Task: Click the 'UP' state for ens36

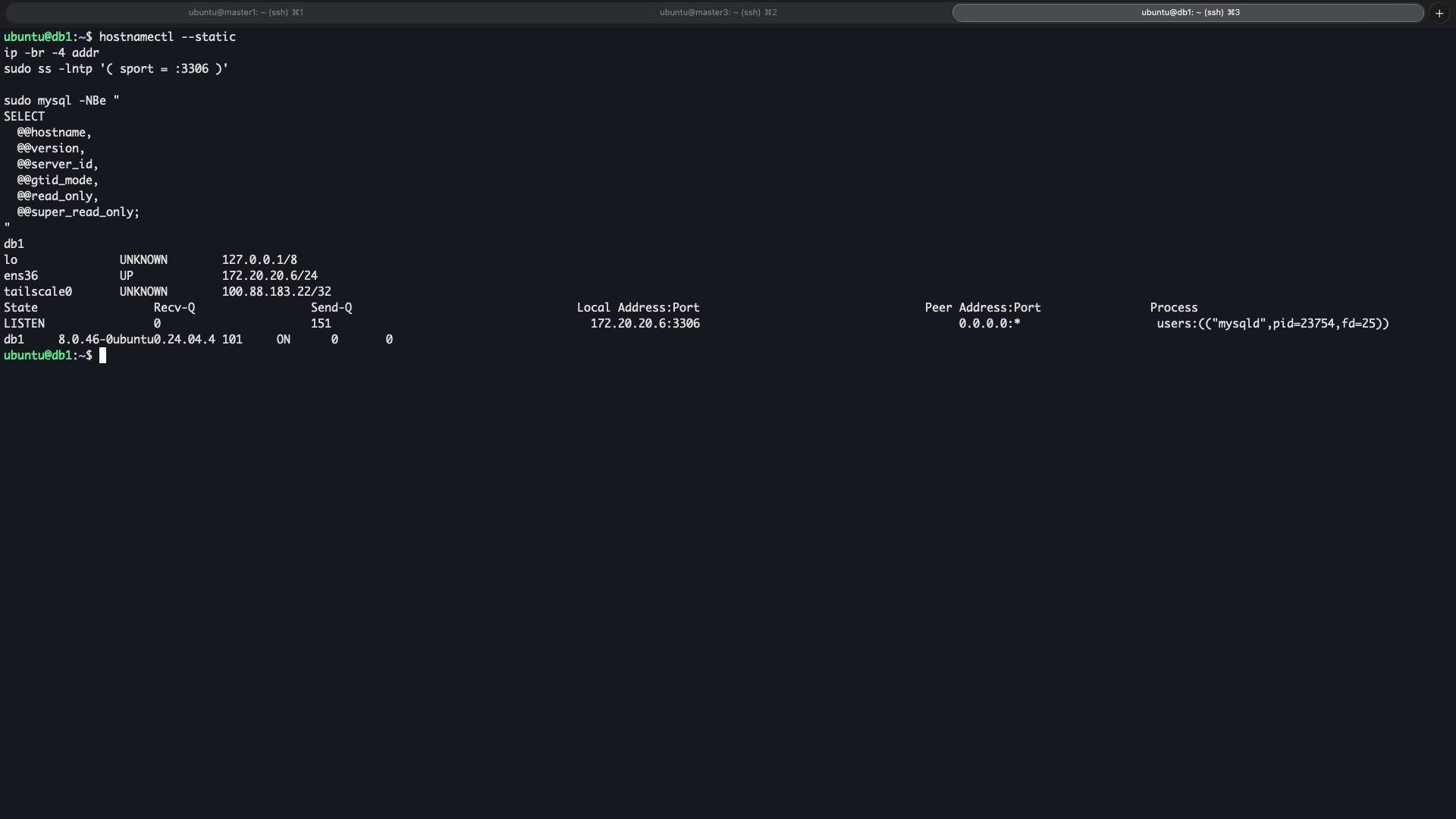Action: [x=126, y=276]
